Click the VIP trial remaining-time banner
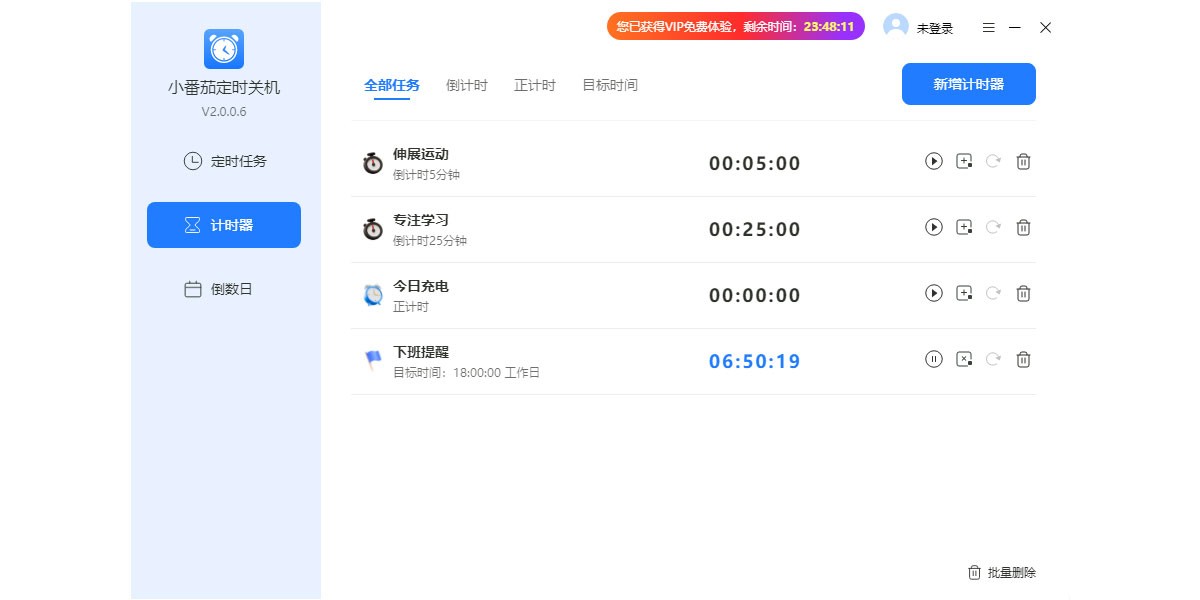This screenshot has width=1200, height=600. 735,26
